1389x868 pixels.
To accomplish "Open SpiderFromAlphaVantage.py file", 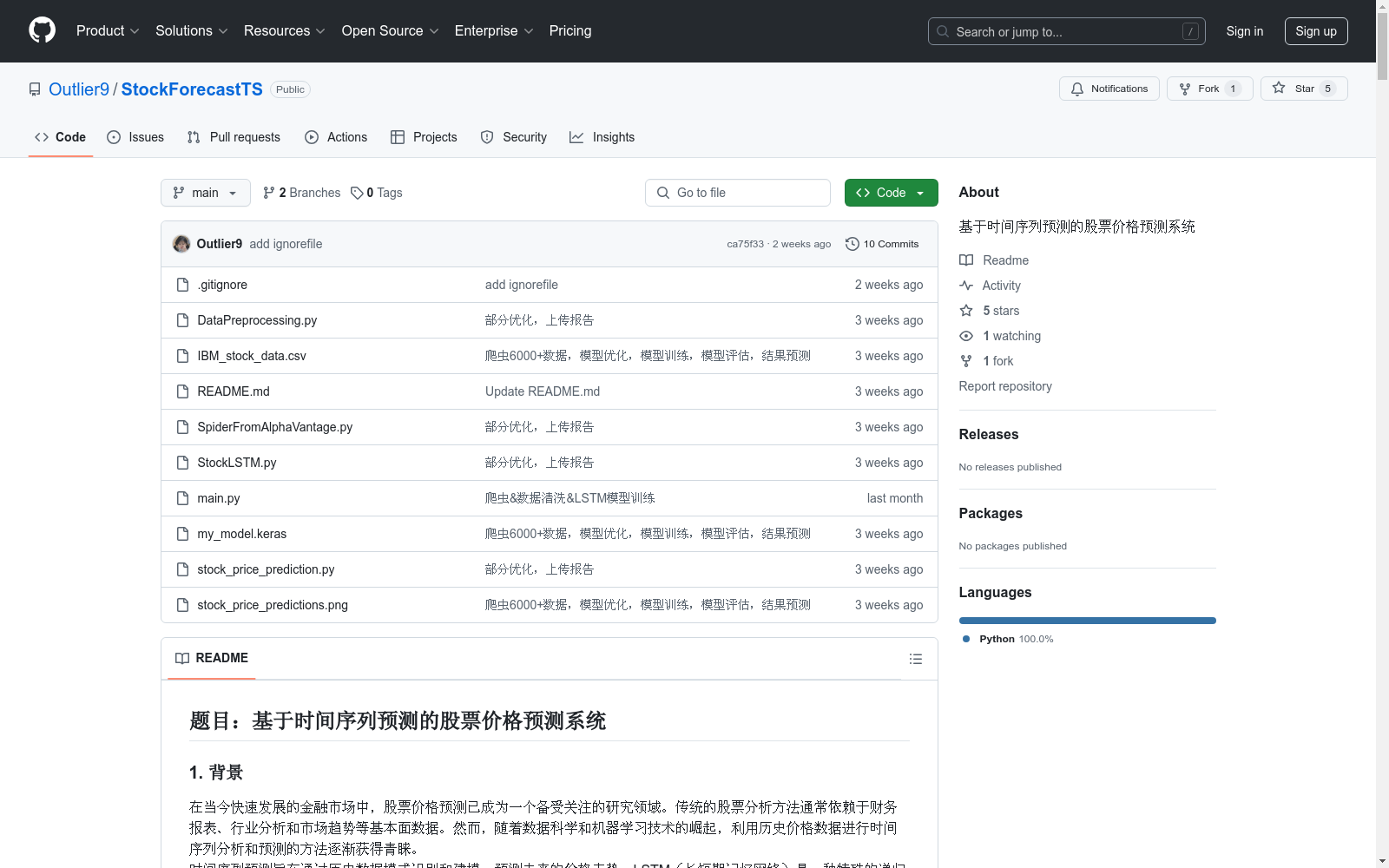I will coord(274,427).
